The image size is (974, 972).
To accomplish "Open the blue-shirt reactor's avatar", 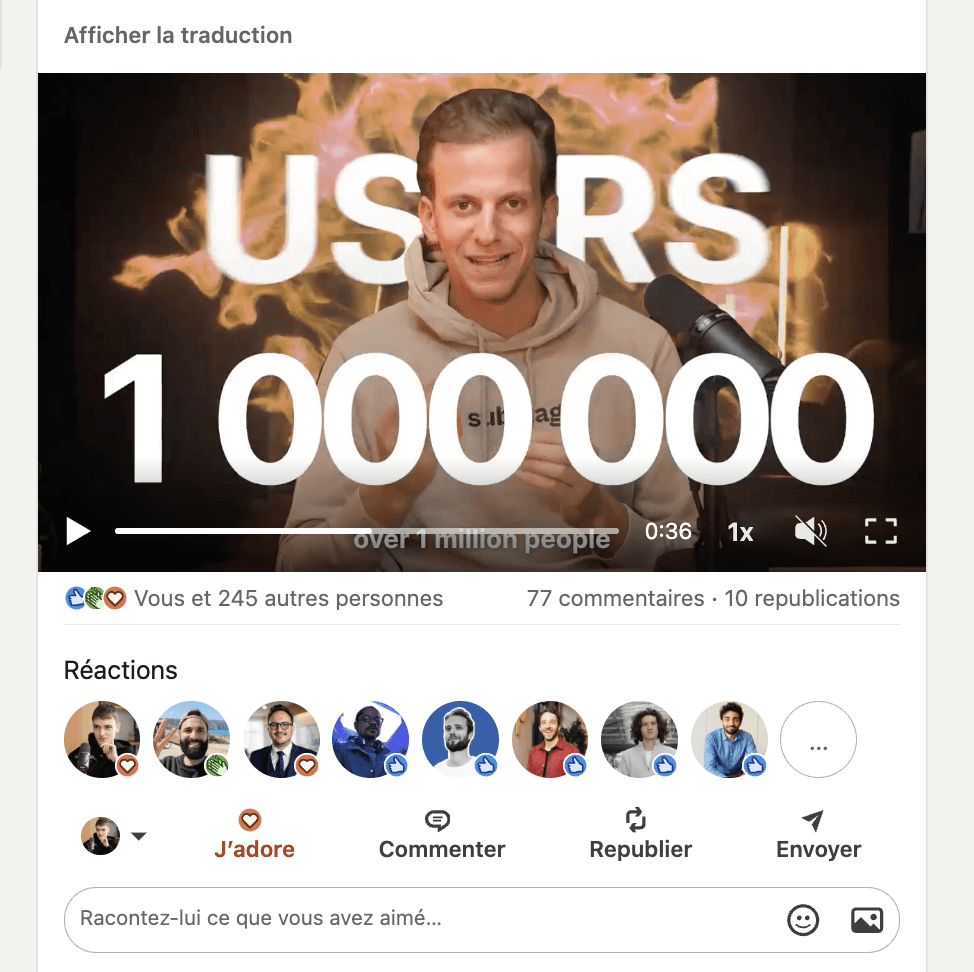I will (729, 739).
